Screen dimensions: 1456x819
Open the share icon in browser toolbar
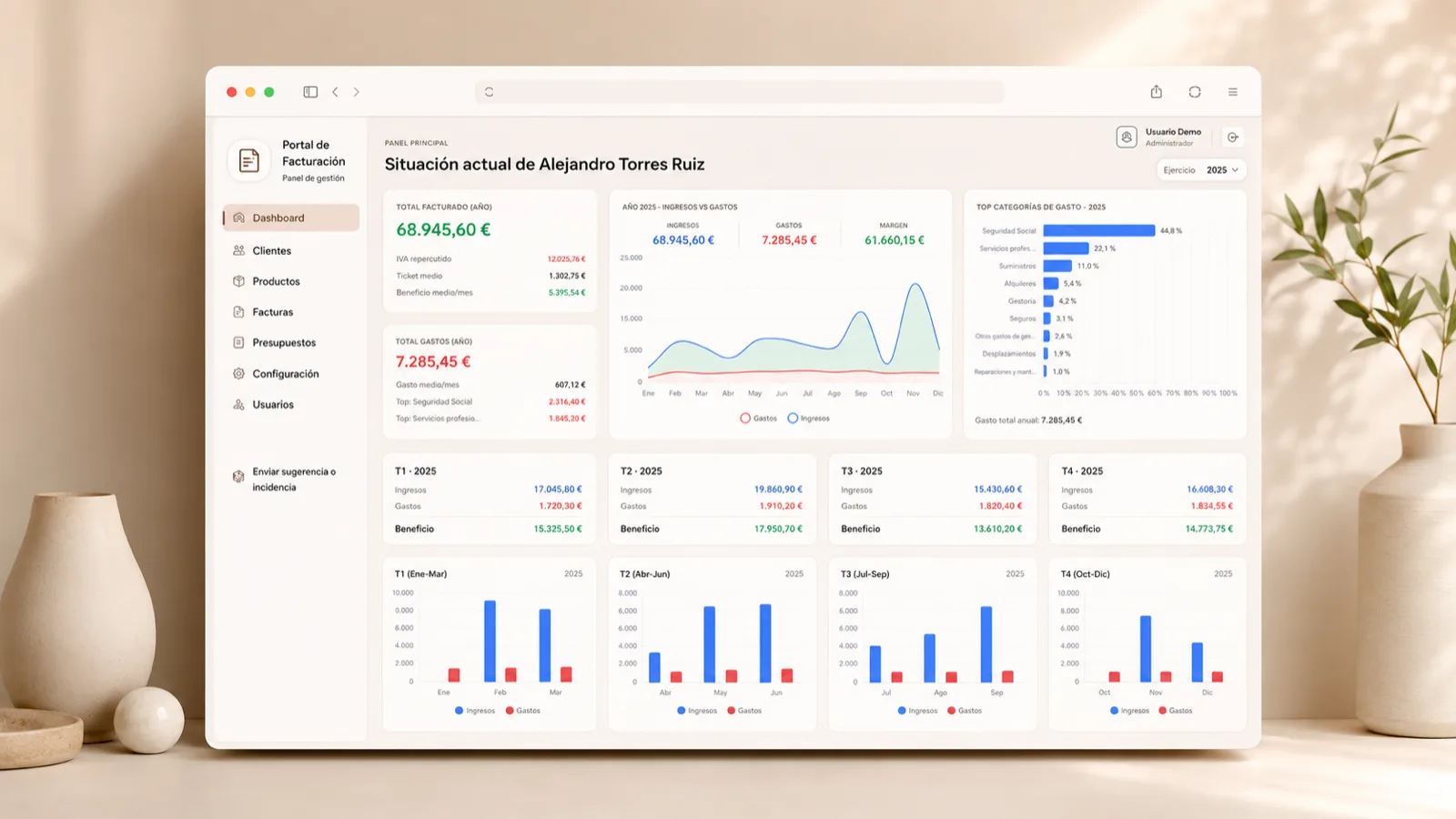pyautogui.click(x=1156, y=92)
